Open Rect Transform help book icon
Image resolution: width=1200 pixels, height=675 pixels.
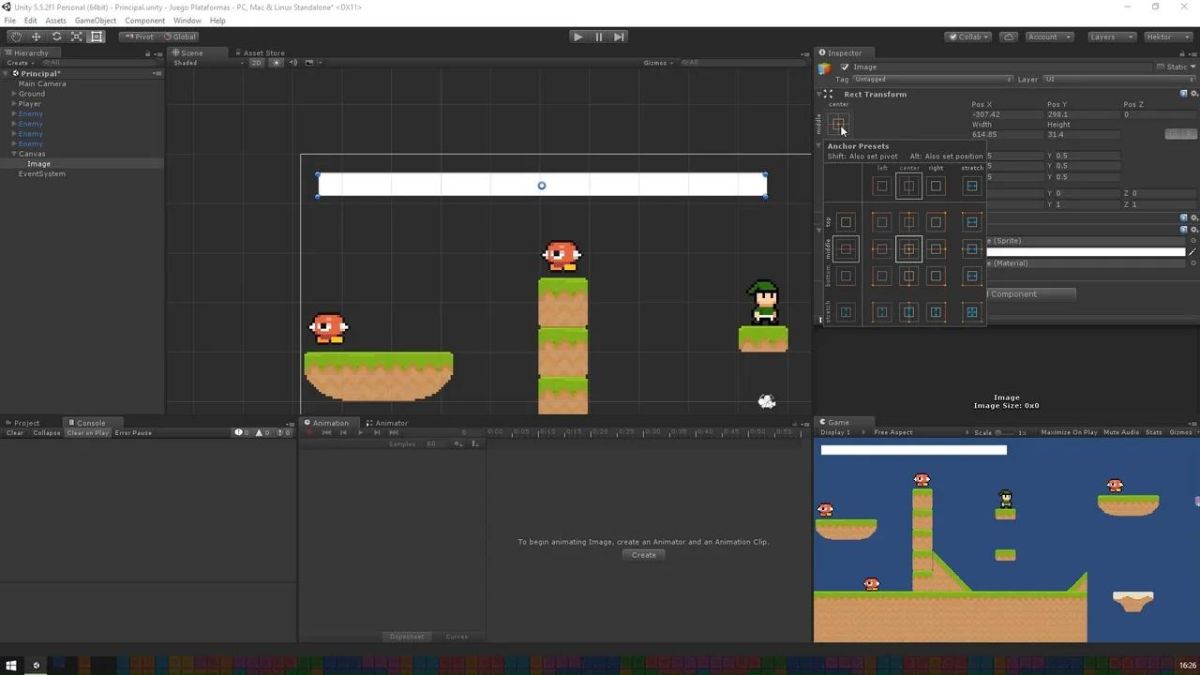pyautogui.click(x=1184, y=94)
